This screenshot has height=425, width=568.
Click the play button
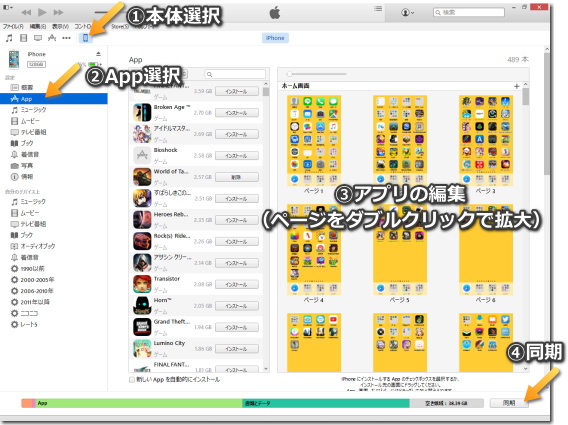coord(42,12)
